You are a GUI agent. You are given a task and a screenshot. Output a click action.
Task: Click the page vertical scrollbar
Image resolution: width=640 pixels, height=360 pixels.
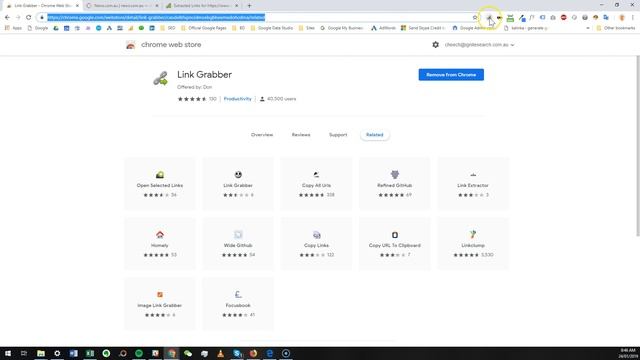tap(638, 146)
